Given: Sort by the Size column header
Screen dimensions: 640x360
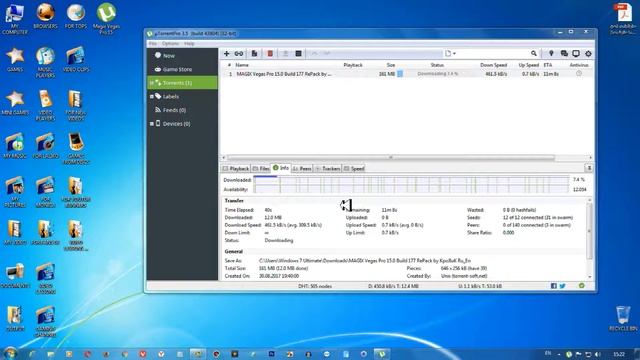Looking at the screenshot, I should pyautogui.click(x=391, y=65).
